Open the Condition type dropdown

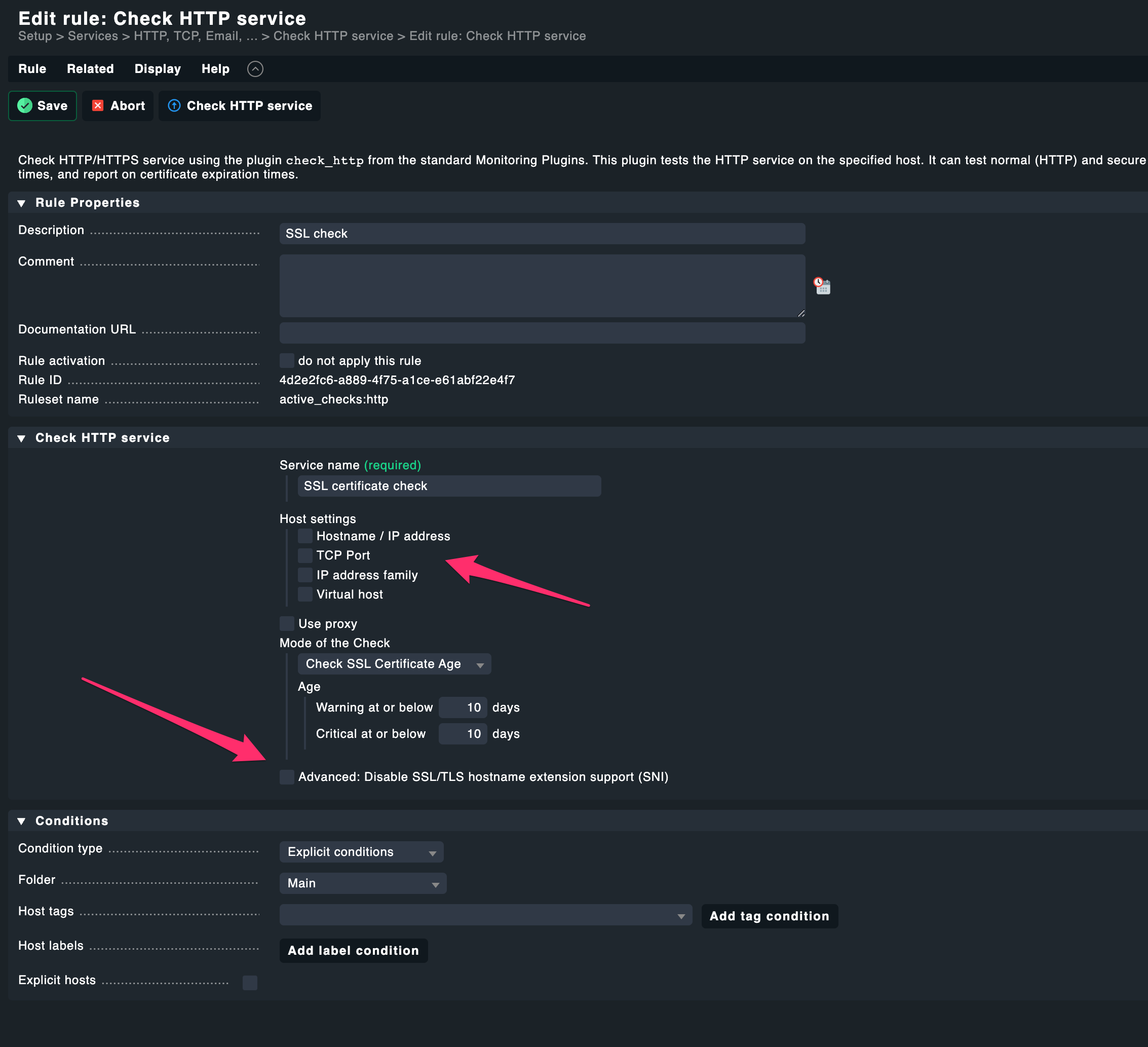[x=361, y=851]
